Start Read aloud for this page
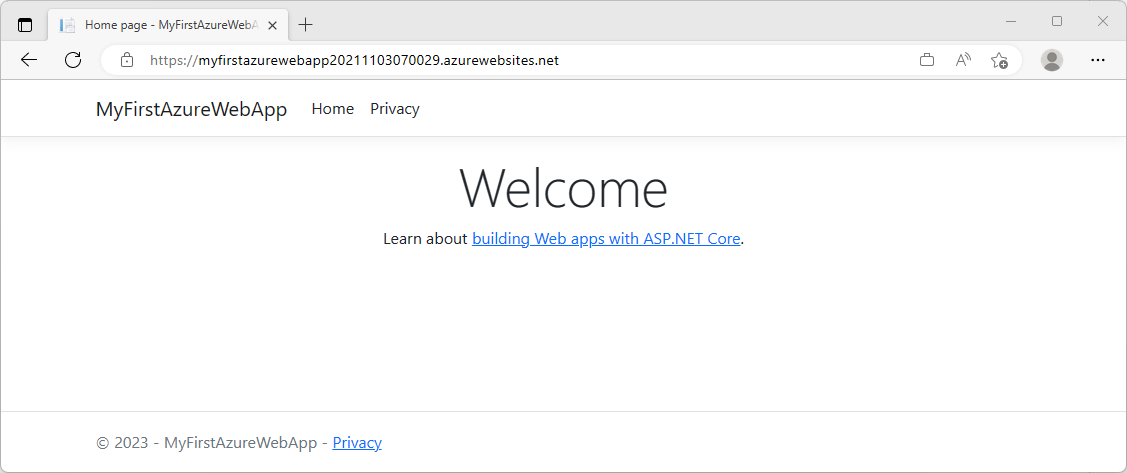The image size is (1127, 473). [963, 60]
